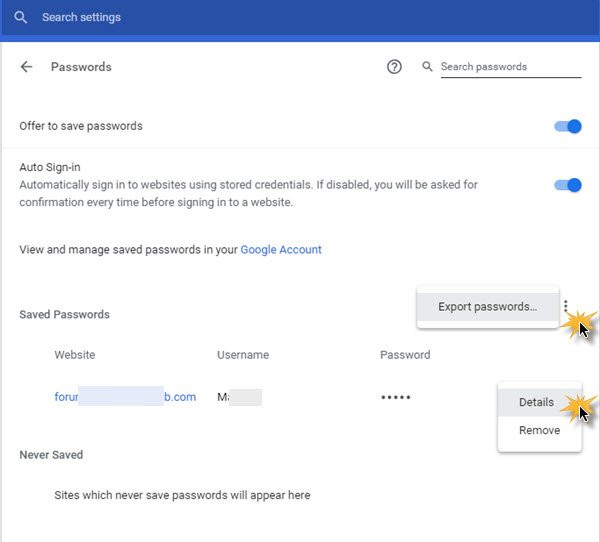
Task: Click the masked password dots
Action: (x=396, y=397)
